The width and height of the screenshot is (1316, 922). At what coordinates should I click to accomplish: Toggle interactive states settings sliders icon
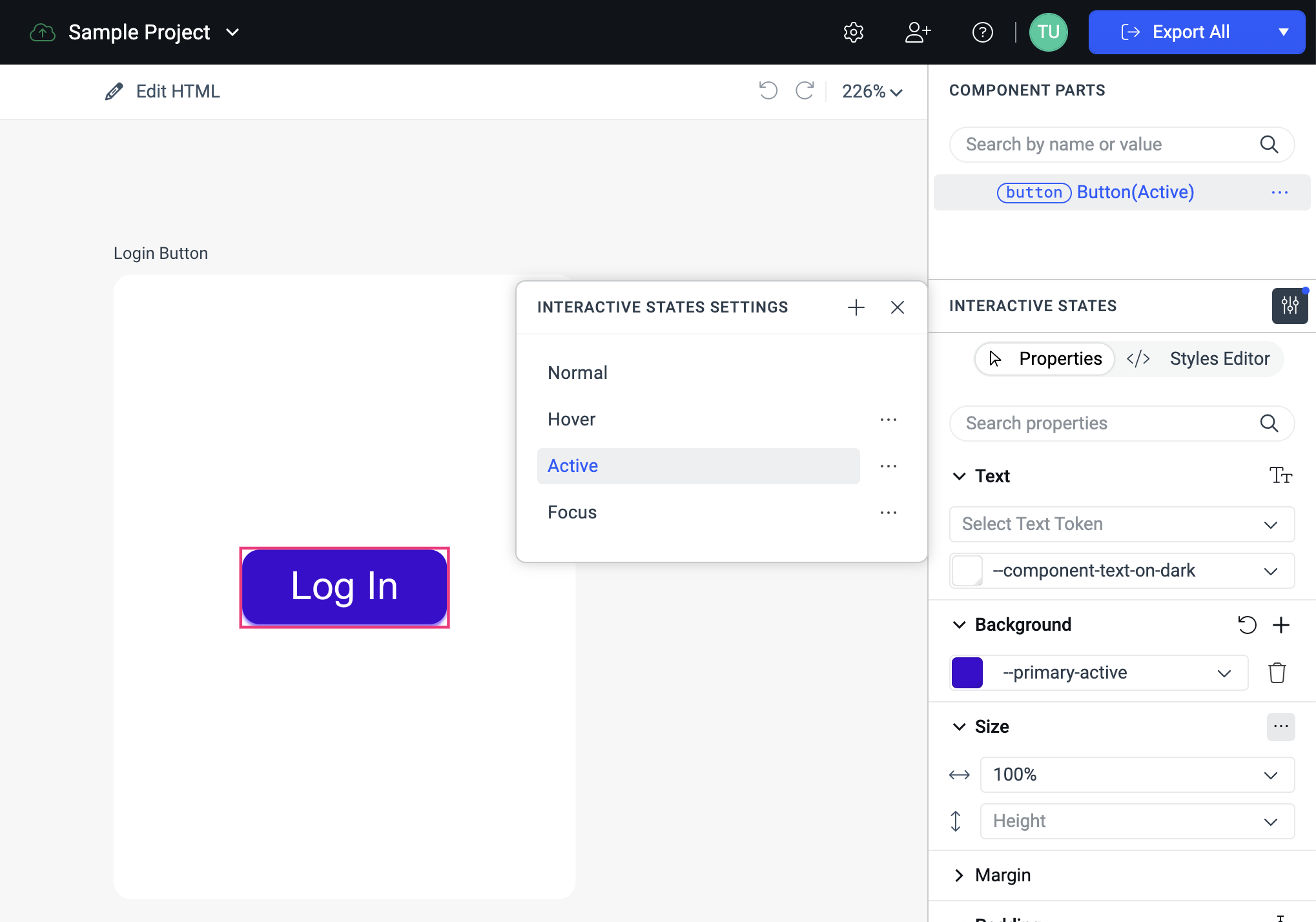[x=1290, y=305]
